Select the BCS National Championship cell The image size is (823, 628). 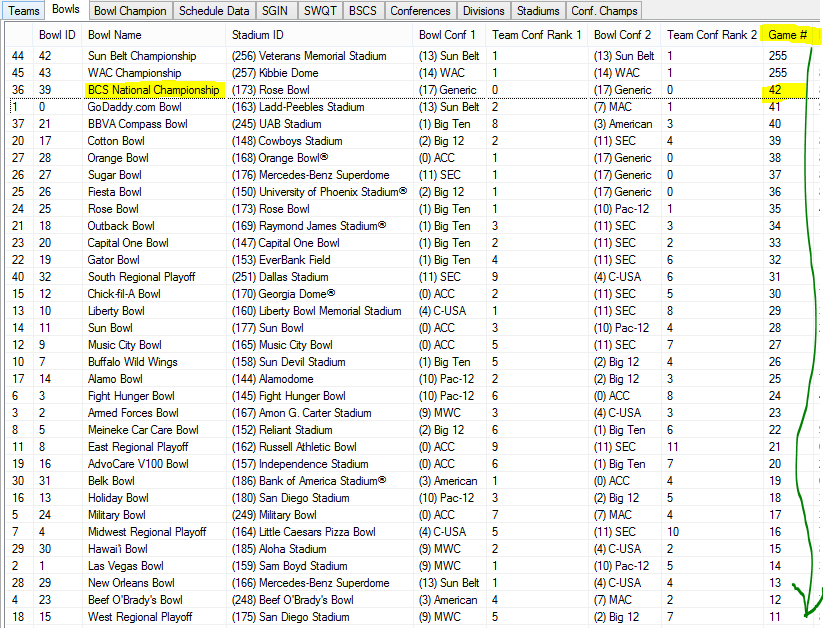[x=153, y=90]
